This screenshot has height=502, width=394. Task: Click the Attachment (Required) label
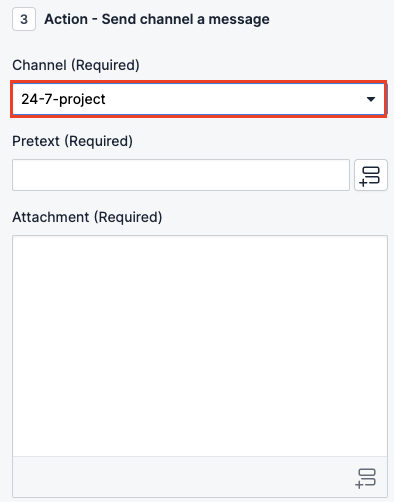click(x=87, y=217)
